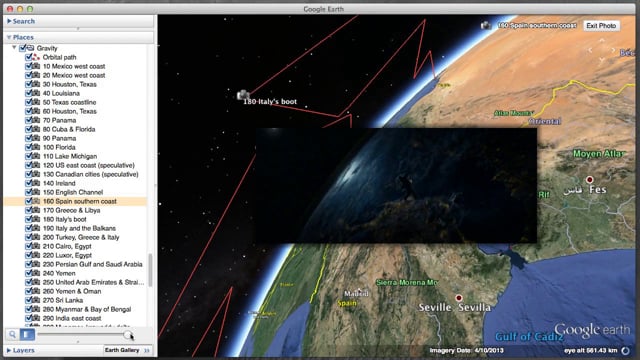Image resolution: width=640 pixels, height=360 pixels.
Task: Collapse the Gravity folder tree arrow
Action: click(x=14, y=48)
